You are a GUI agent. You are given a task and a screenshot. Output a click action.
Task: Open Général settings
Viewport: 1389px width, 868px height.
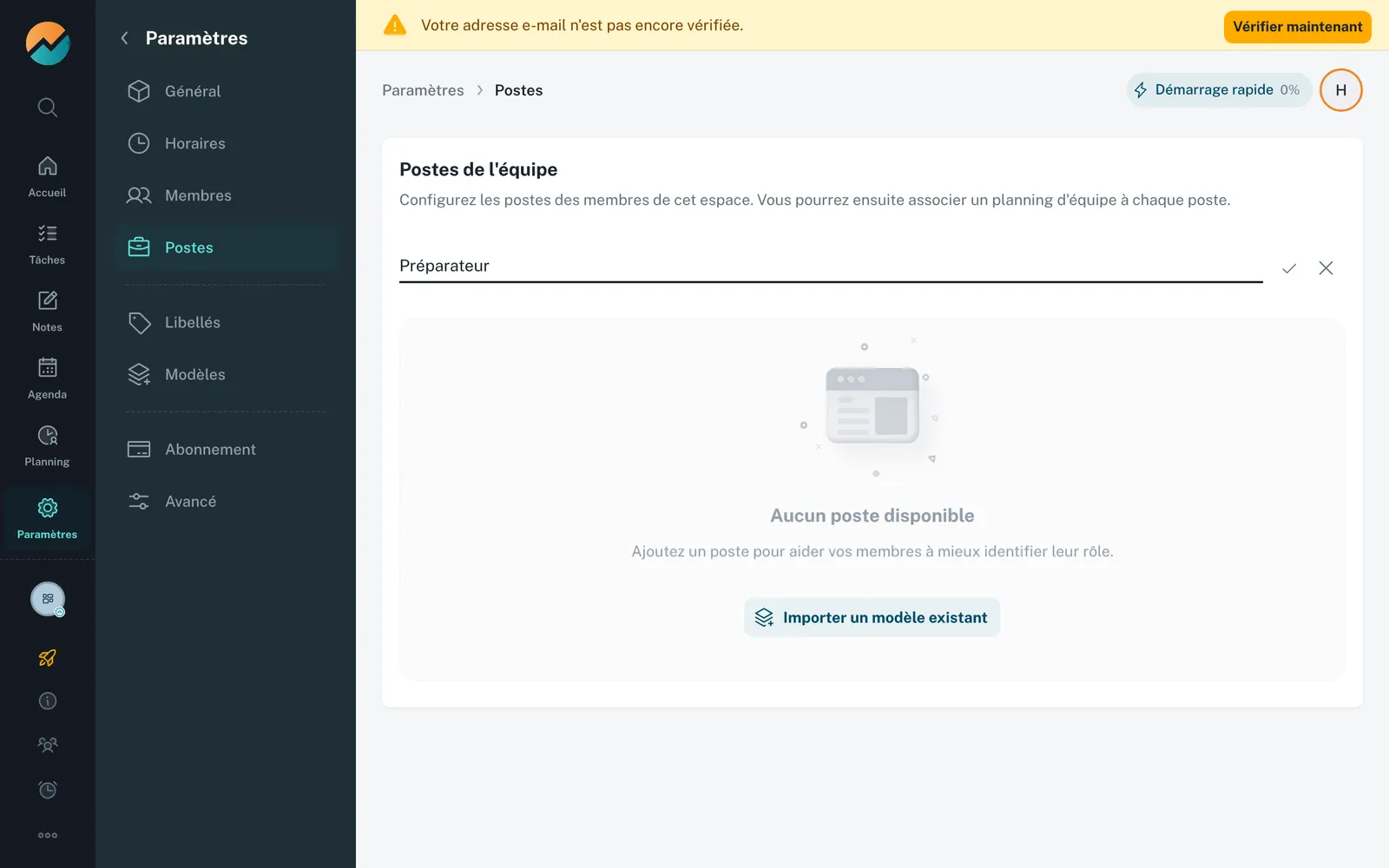[226, 91]
